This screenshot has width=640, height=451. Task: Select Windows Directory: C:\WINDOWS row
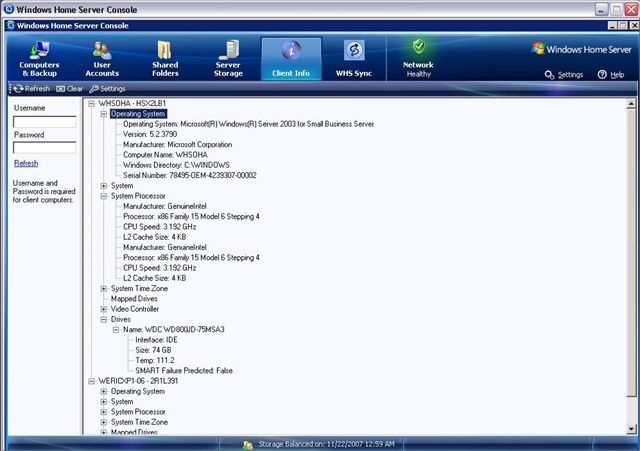click(176, 165)
